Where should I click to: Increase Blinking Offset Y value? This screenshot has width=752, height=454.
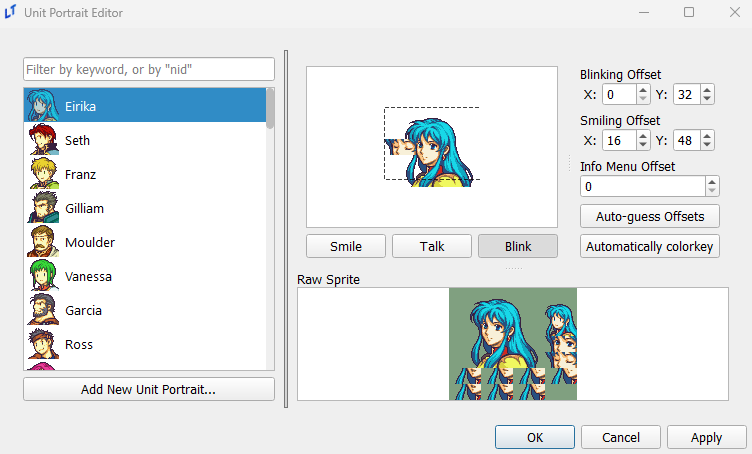(x=707, y=90)
